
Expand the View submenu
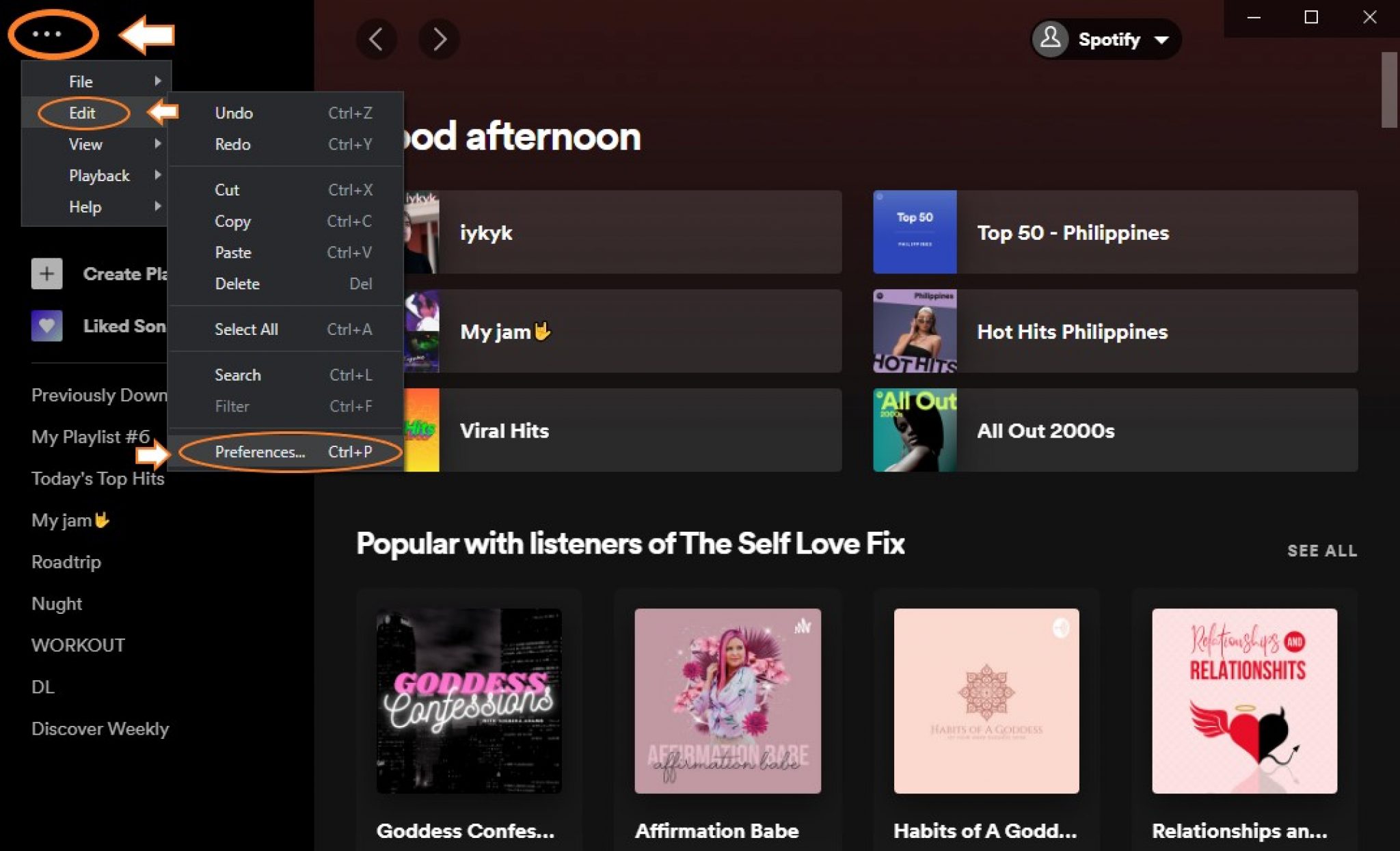coord(85,144)
